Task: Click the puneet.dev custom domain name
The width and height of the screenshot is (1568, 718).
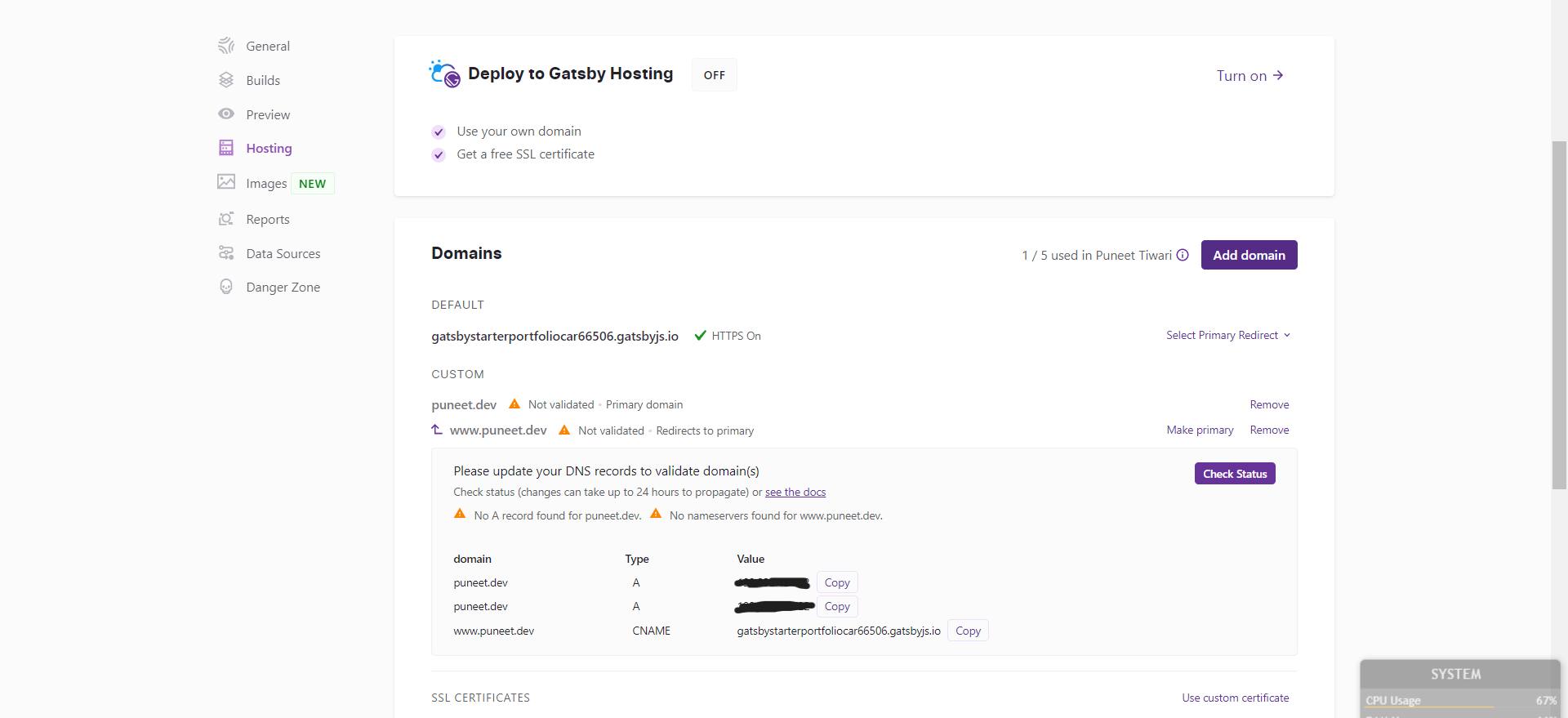Action: pos(464,405)
